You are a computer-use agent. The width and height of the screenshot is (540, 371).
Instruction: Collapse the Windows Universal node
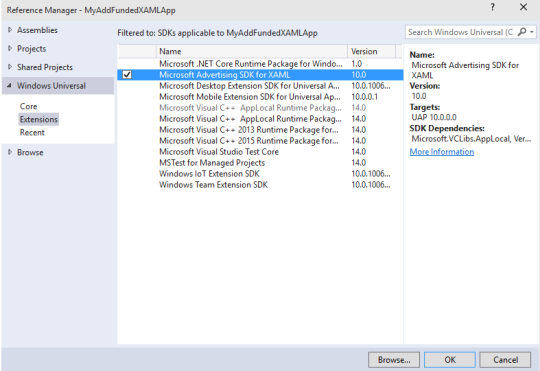pos(10,86)
